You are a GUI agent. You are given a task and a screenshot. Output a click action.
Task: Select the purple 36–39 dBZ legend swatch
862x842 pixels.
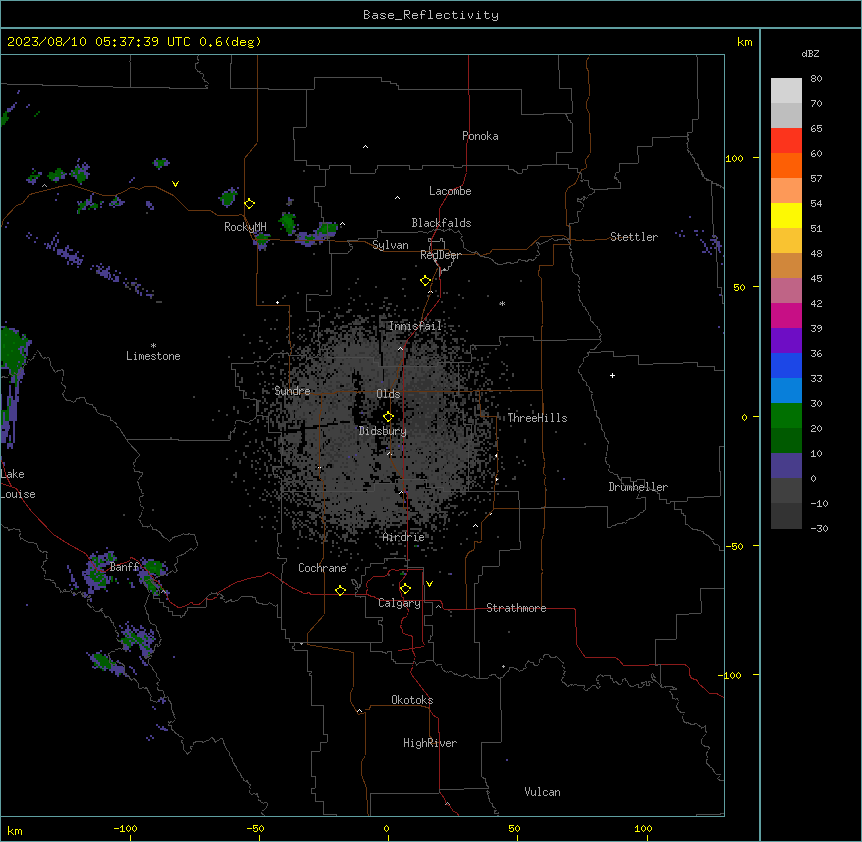coord(786,341)
